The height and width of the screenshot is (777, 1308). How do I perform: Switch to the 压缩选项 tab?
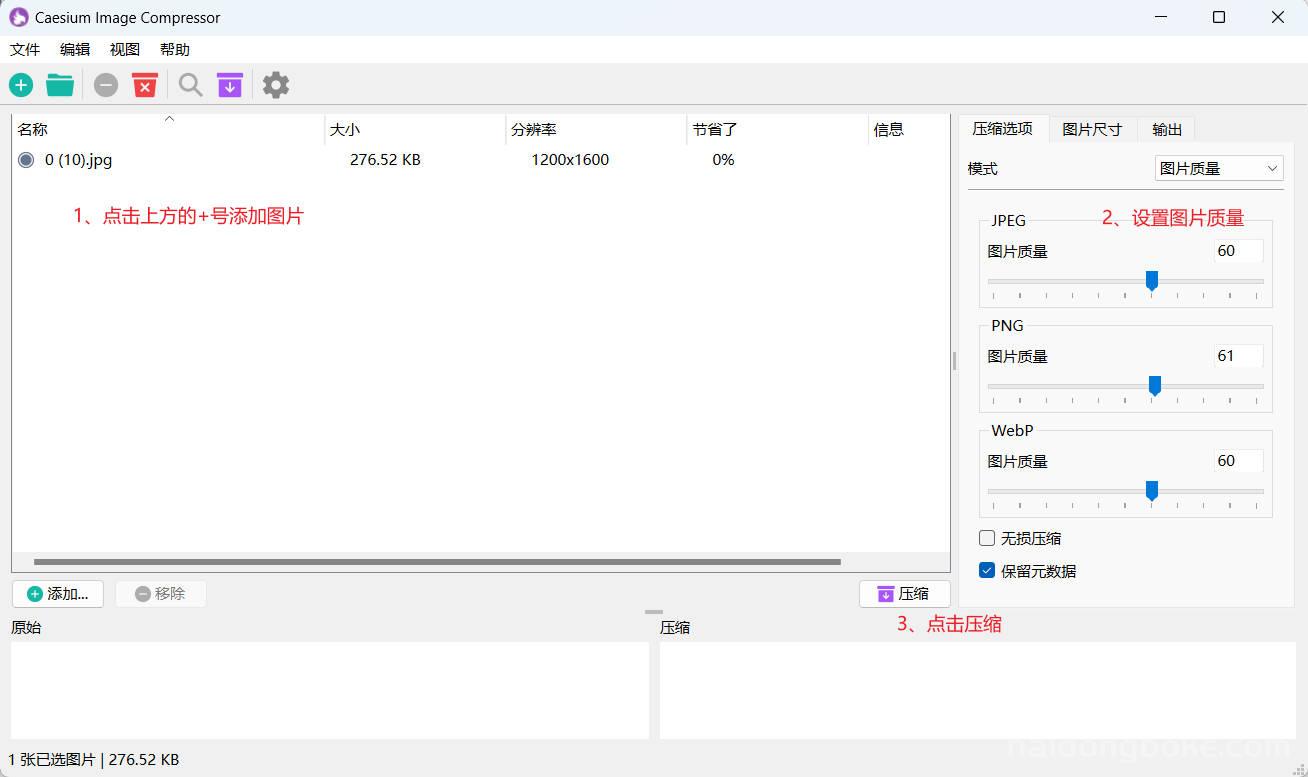1003,129
